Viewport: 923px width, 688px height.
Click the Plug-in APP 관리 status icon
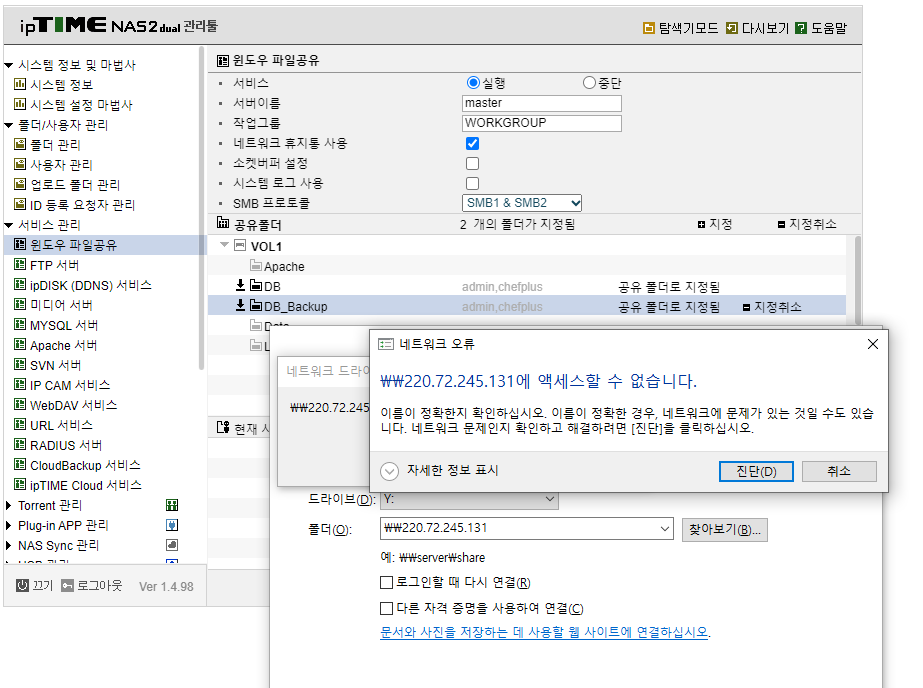point(172,525)
